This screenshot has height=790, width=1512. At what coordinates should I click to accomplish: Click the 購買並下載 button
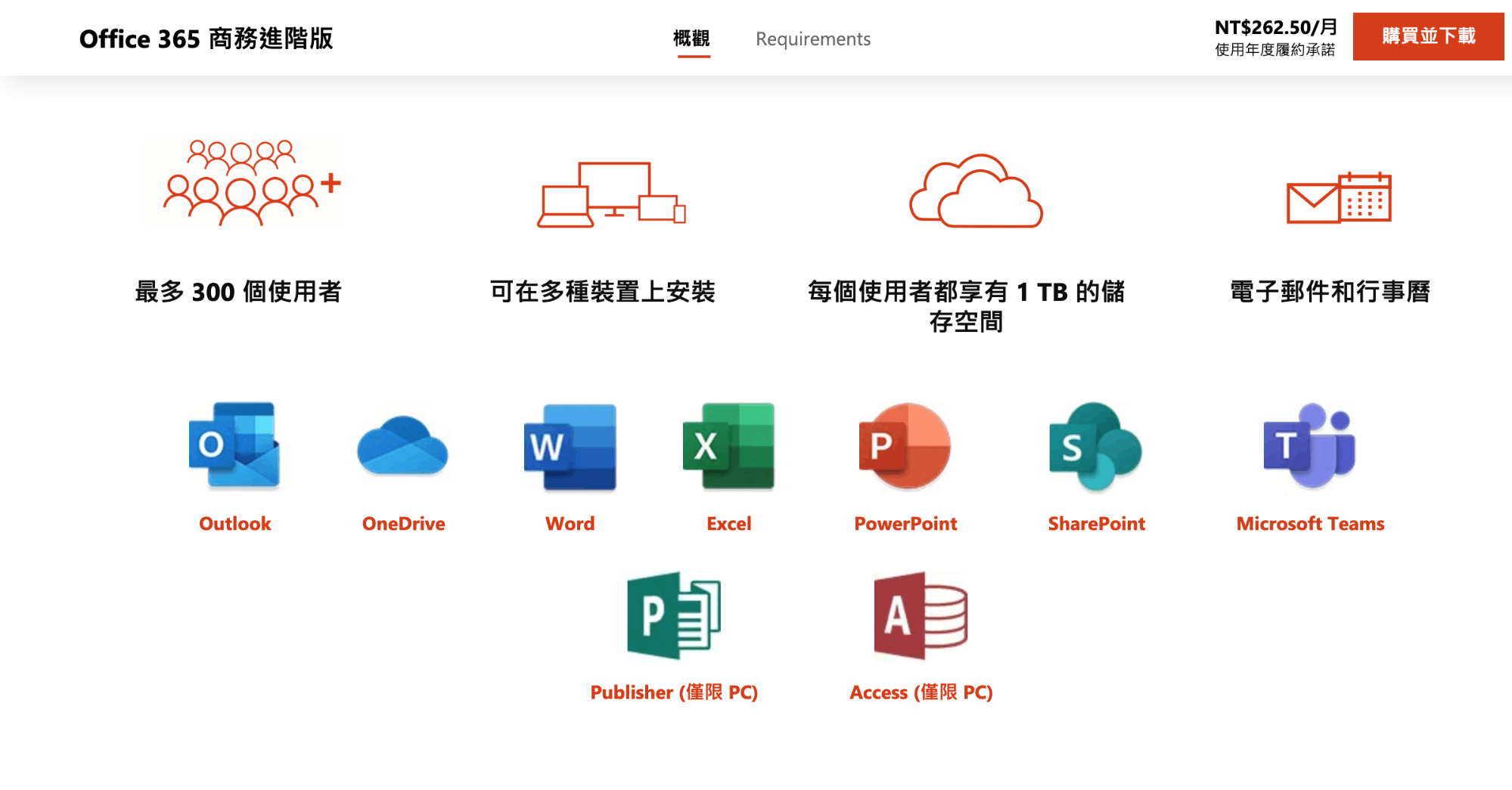1428,36
